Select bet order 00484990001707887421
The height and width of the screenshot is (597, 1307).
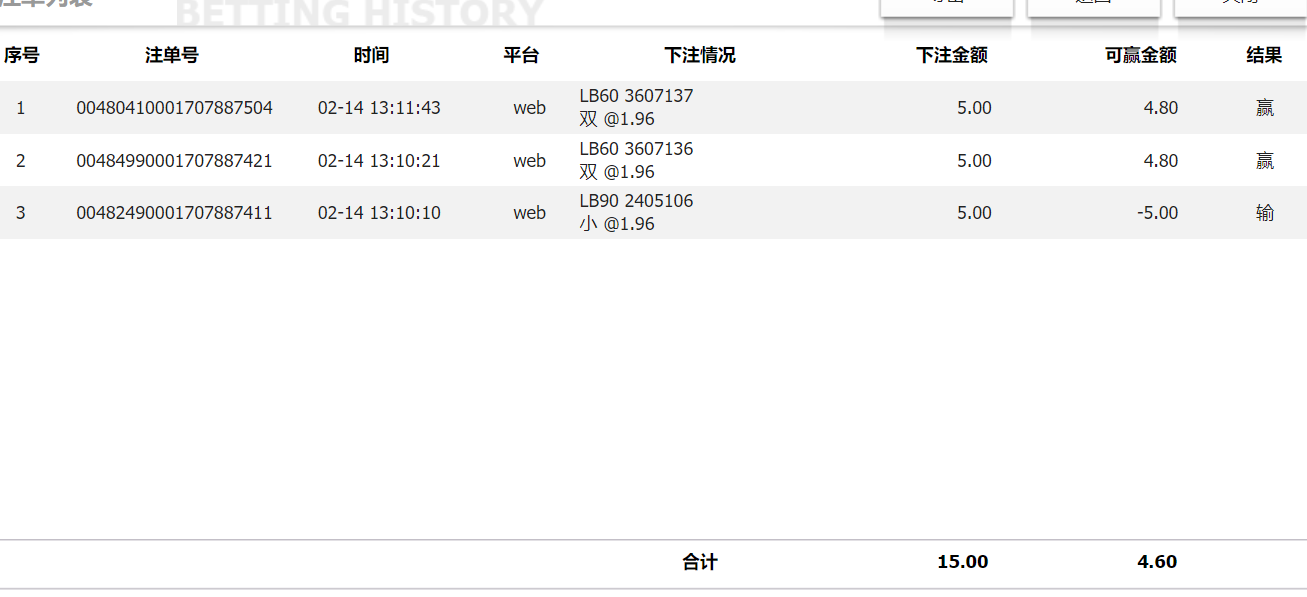[x=174, y=161]
